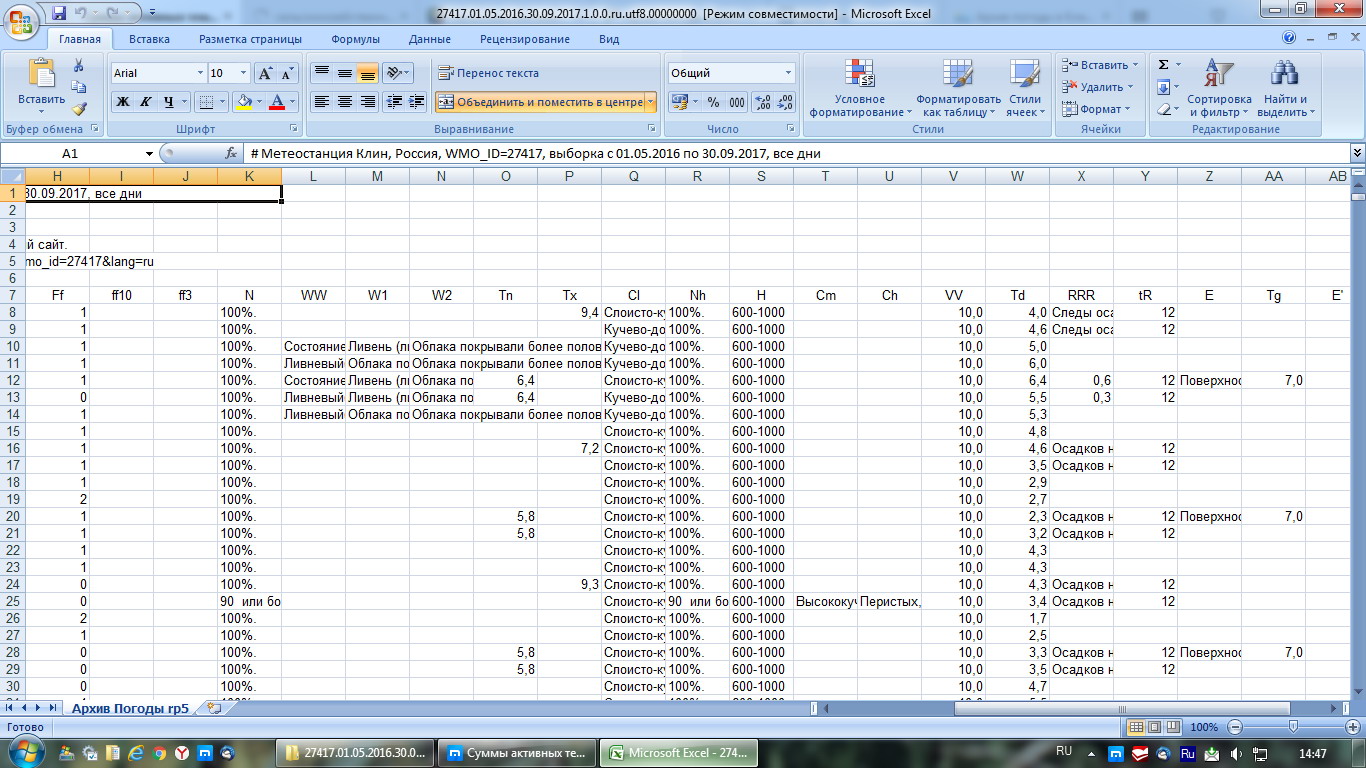Open Сортировка и фильтр menu
This screenshot has height=768, width=1366.
(1218, 88)
